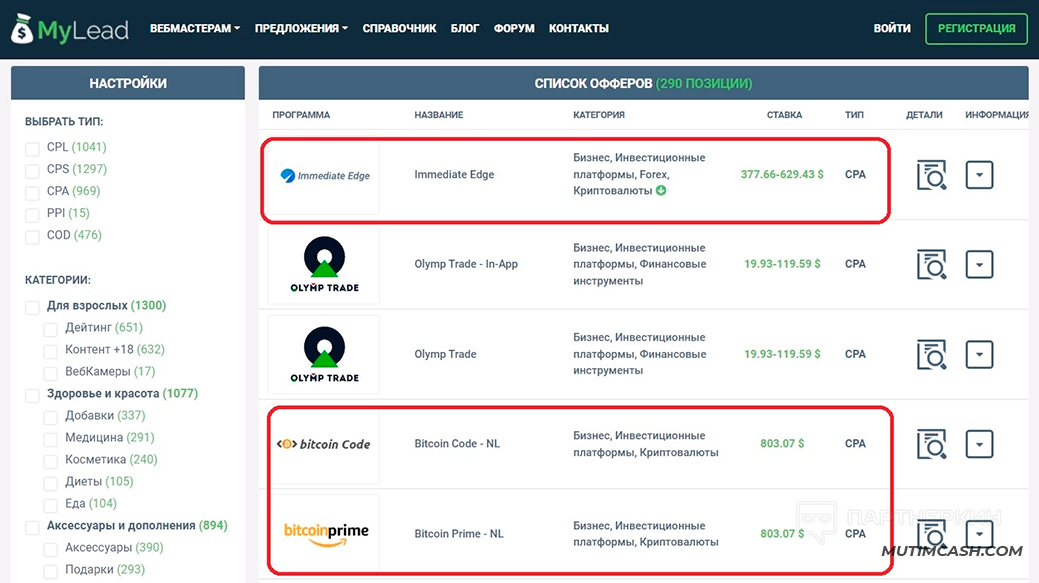Viewport: 1039px width, 583px height.
Task: Click the НАСТРОЙКИ panel header
Action: 128,83
